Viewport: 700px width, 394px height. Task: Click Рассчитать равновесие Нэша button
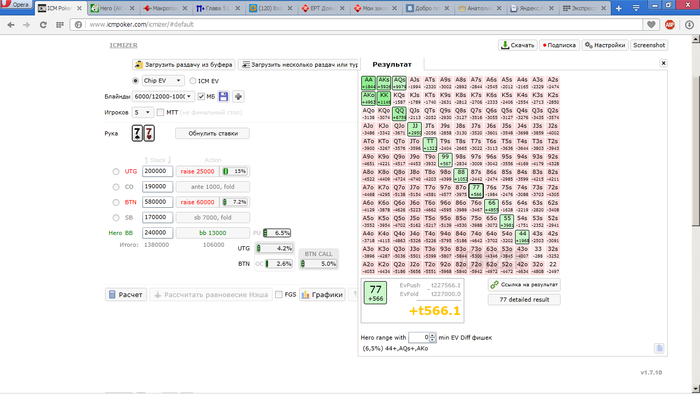tap(211, 294)
